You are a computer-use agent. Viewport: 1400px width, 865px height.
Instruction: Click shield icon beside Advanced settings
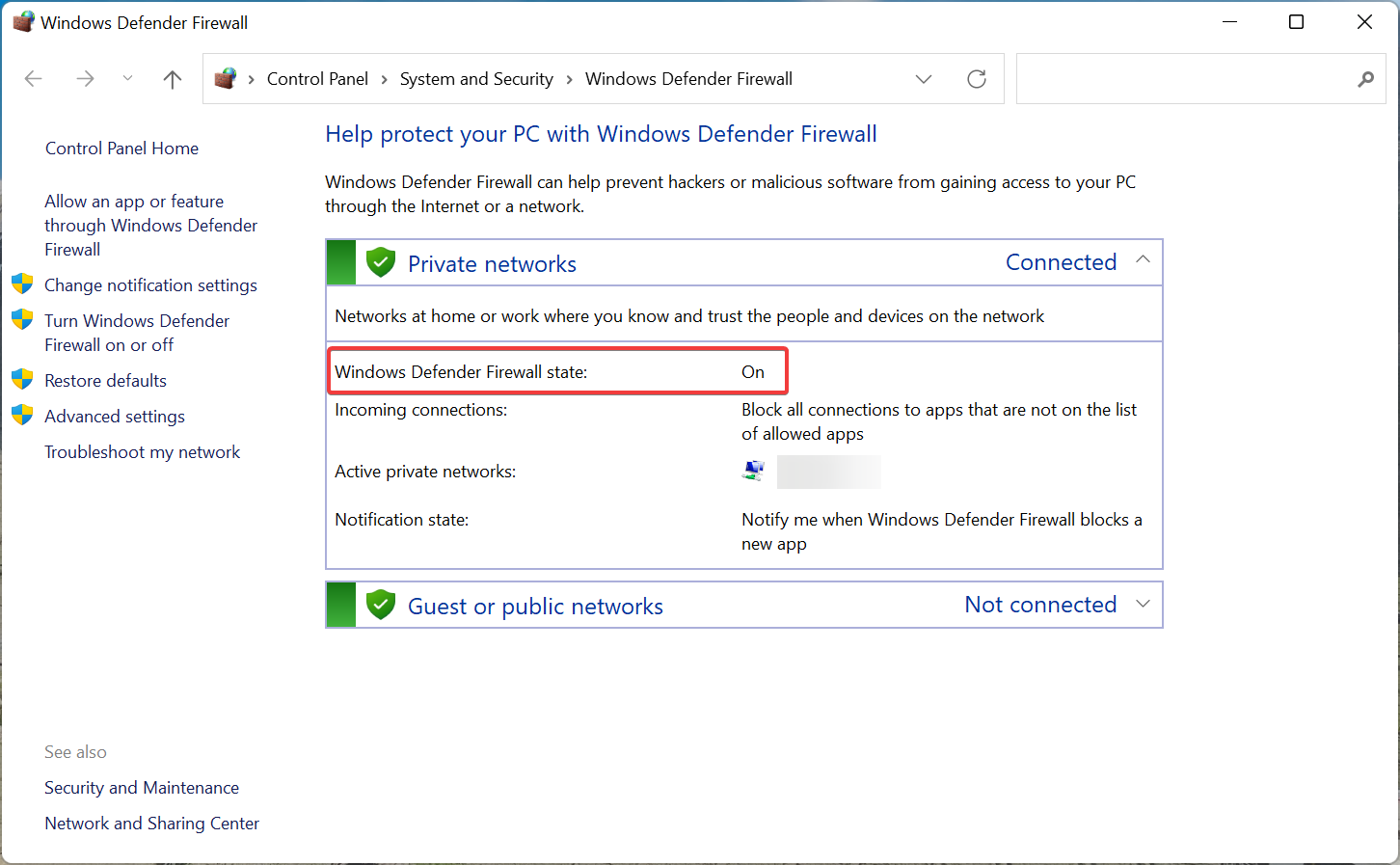[x=22, y=415]
